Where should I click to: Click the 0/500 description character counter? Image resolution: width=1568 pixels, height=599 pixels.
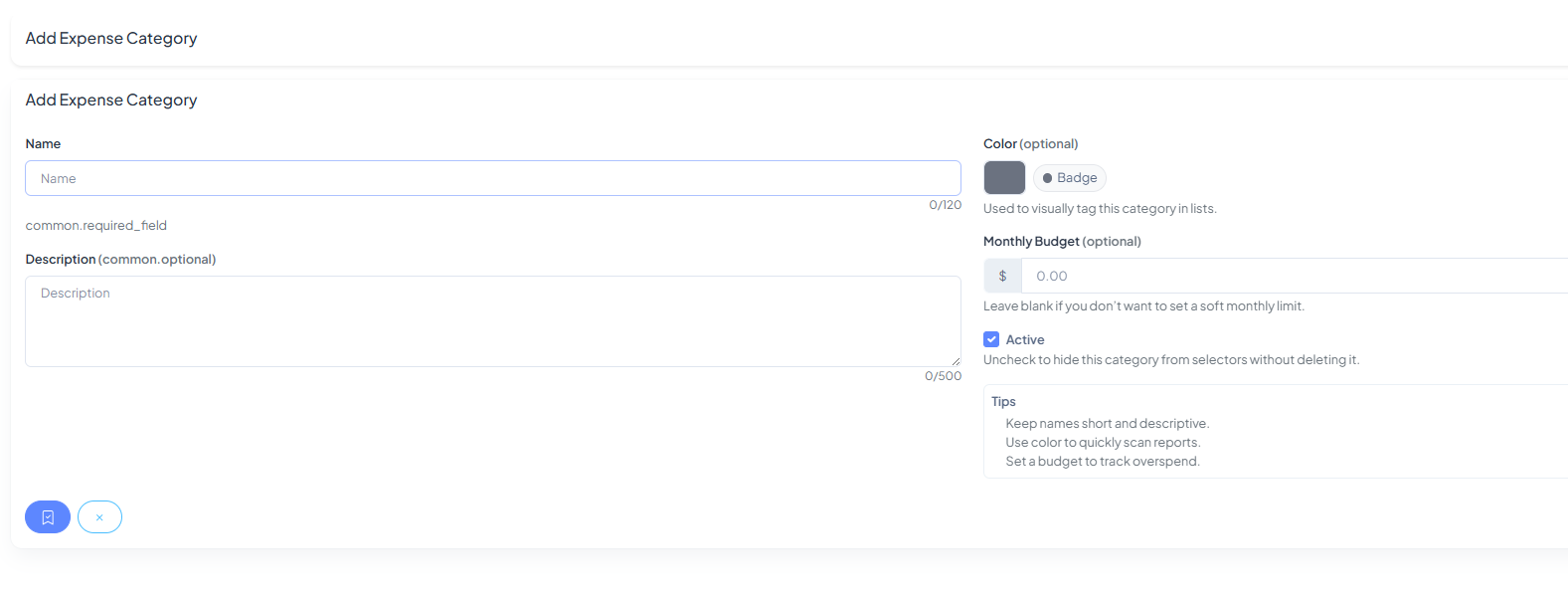943,376
